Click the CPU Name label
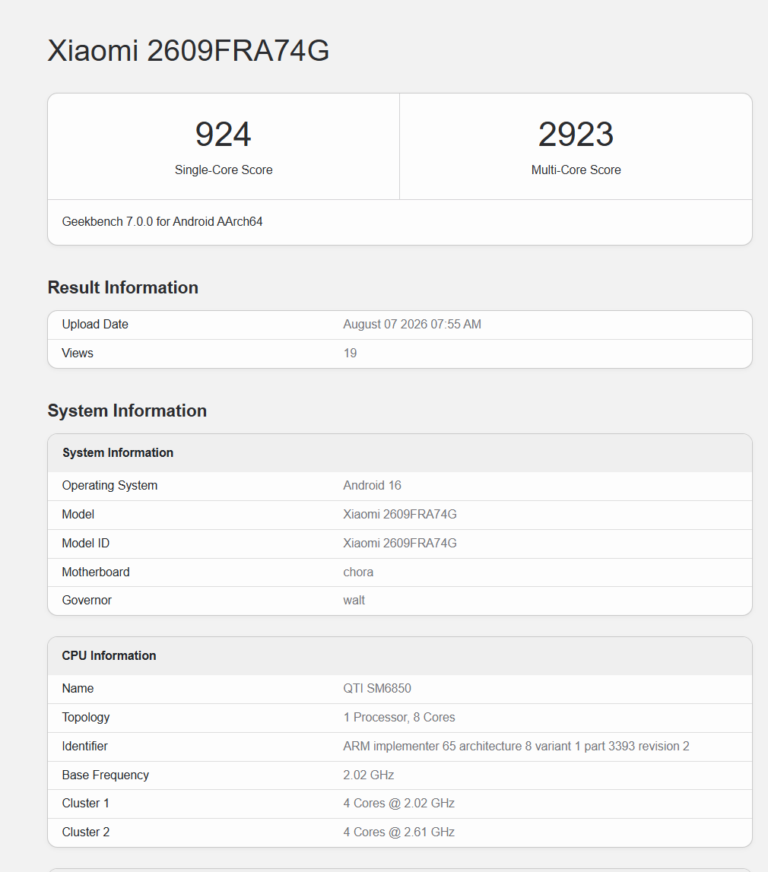The height and width of the screenshot is (872, 768). pyautogui.click(x=78, y=688)
